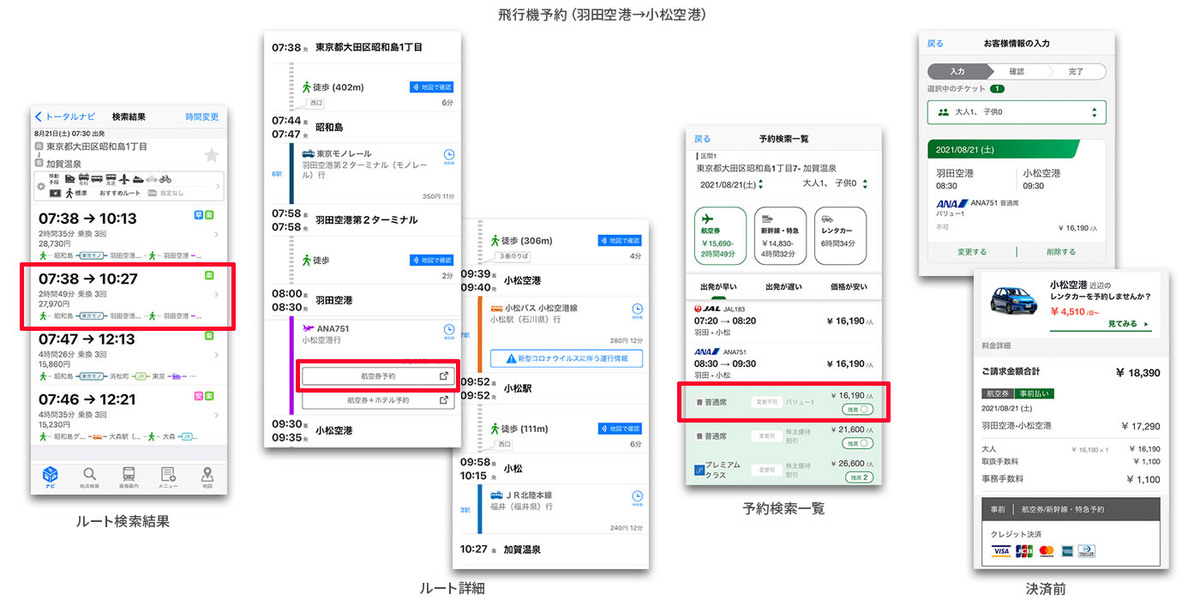
Task: Select the 完了 progress step
Action: (1075, 72)
